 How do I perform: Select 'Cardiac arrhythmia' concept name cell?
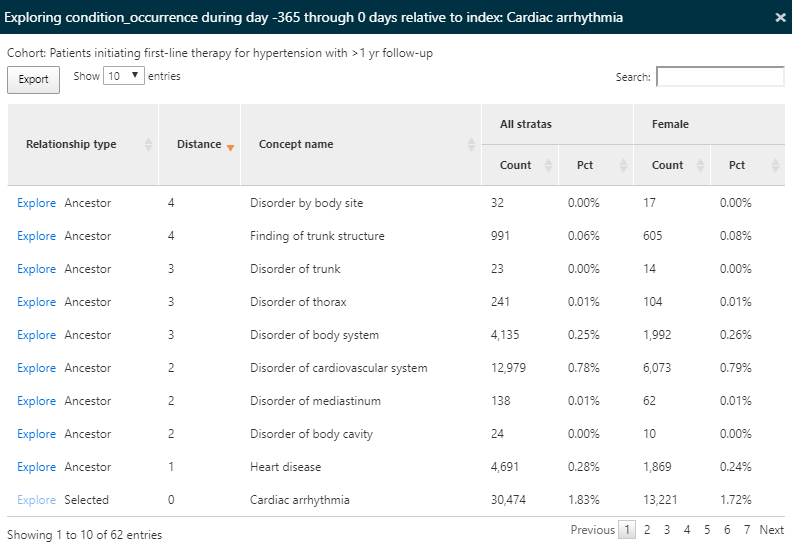pos(300,500)
